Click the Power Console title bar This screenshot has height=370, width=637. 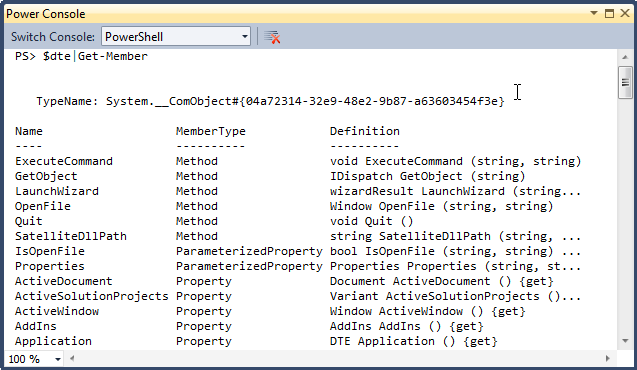point(297,13)
